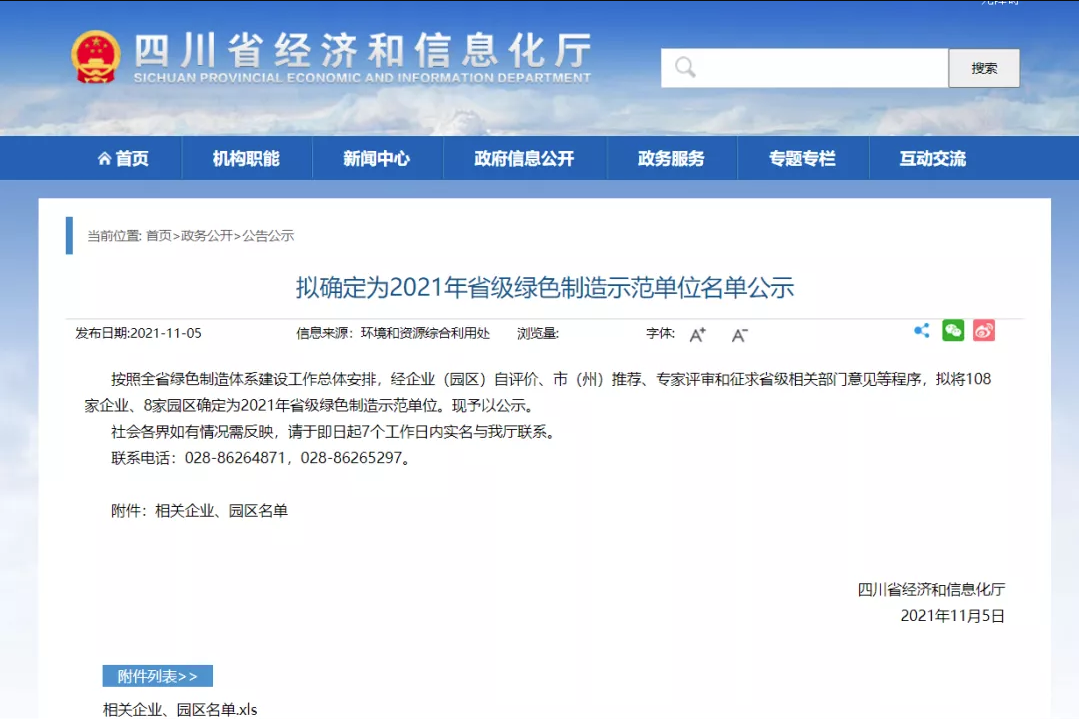
Task: Go to 首页 home in navigation bar
Action: coord(123,158)
